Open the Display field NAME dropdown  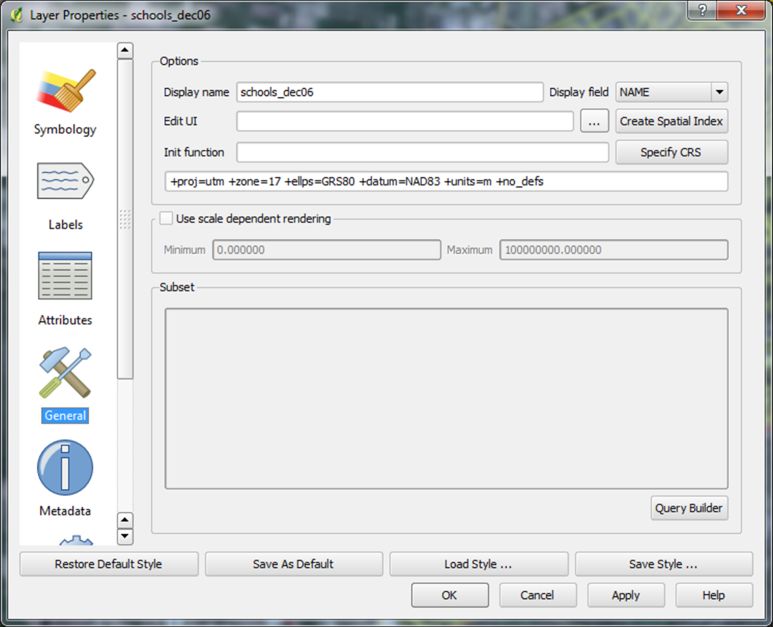(x=671, y=92)
